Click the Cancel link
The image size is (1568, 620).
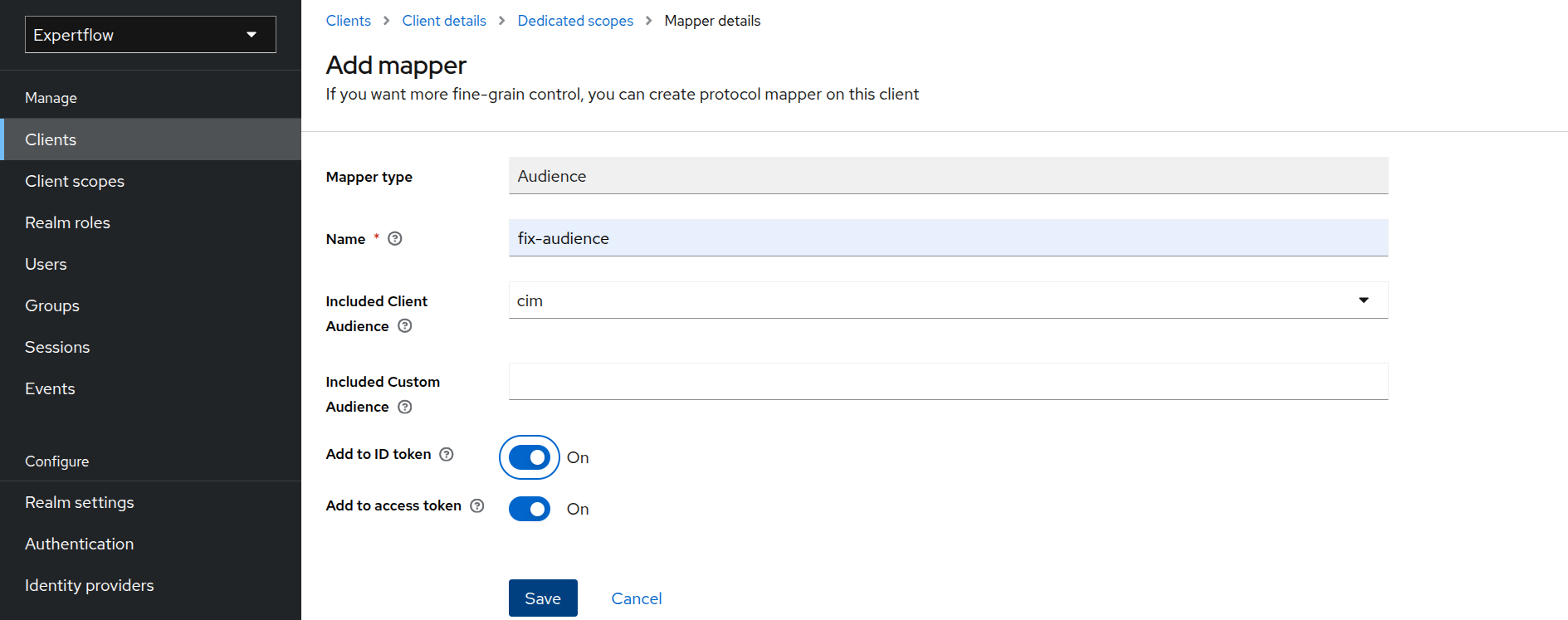pyautogui.click(x=637, y=598)
